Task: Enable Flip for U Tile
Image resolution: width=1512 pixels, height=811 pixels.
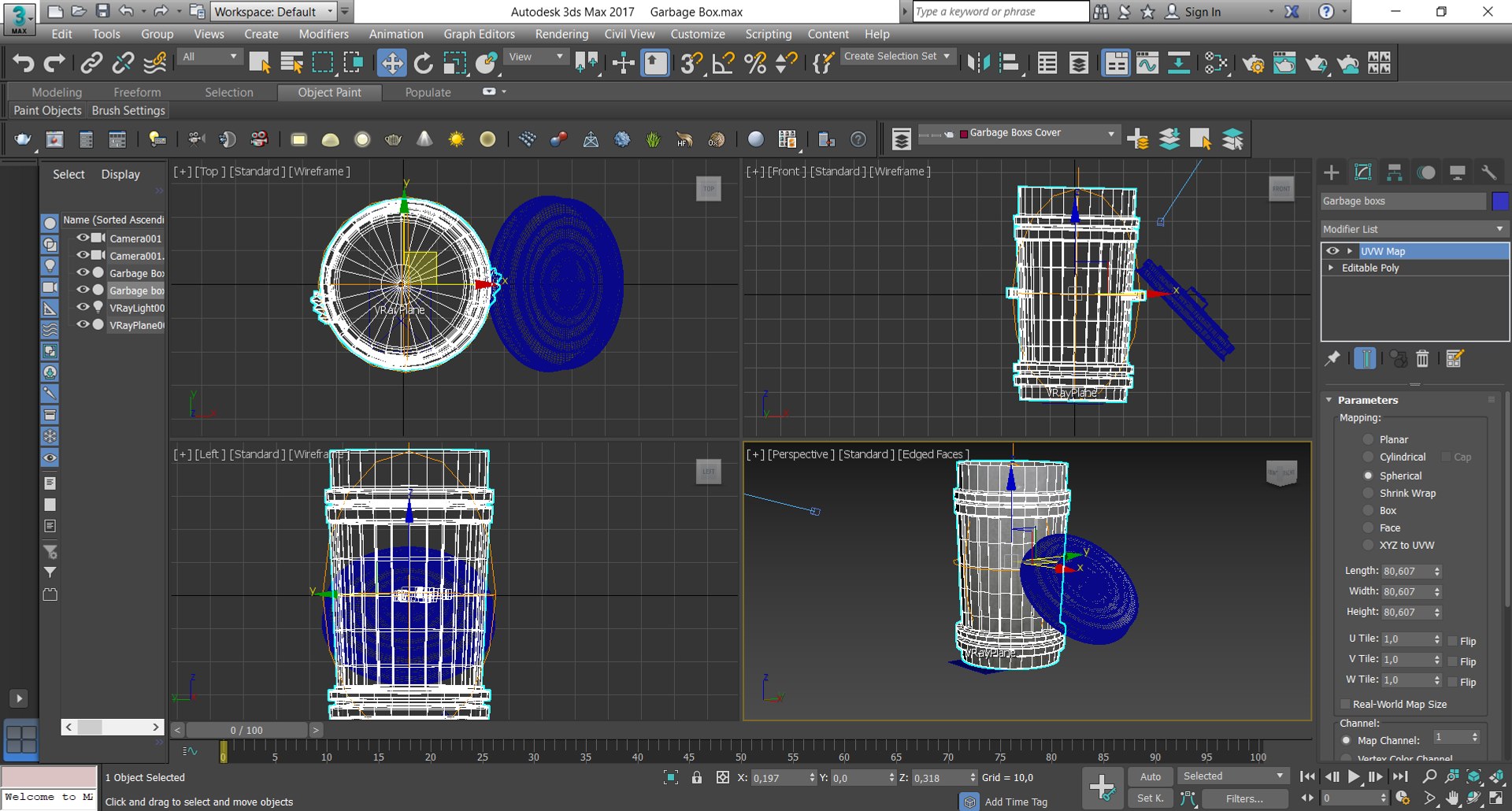Action: tap(1453, 641)
